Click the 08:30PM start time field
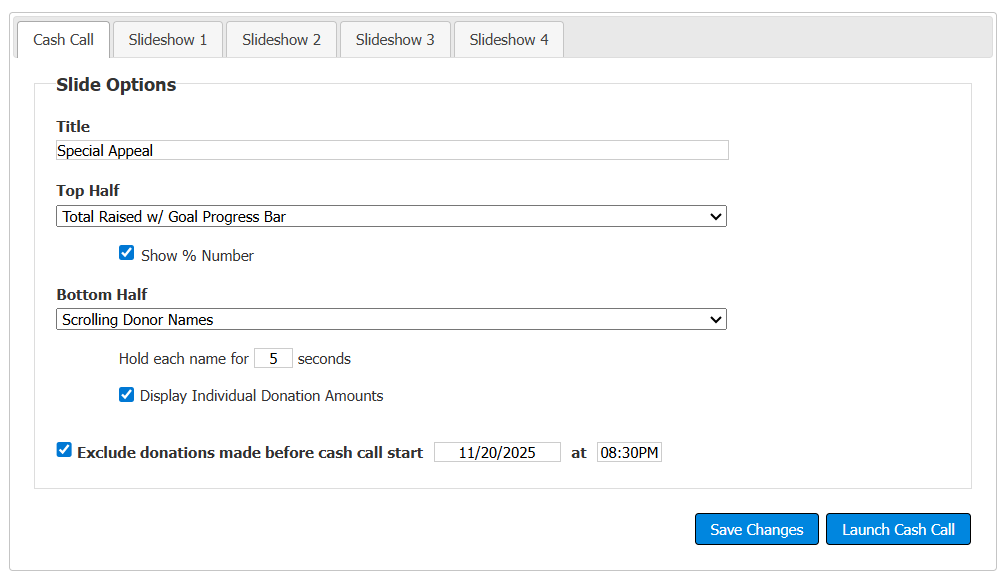This screenshot has height=581, width=1008. (629, 453)
